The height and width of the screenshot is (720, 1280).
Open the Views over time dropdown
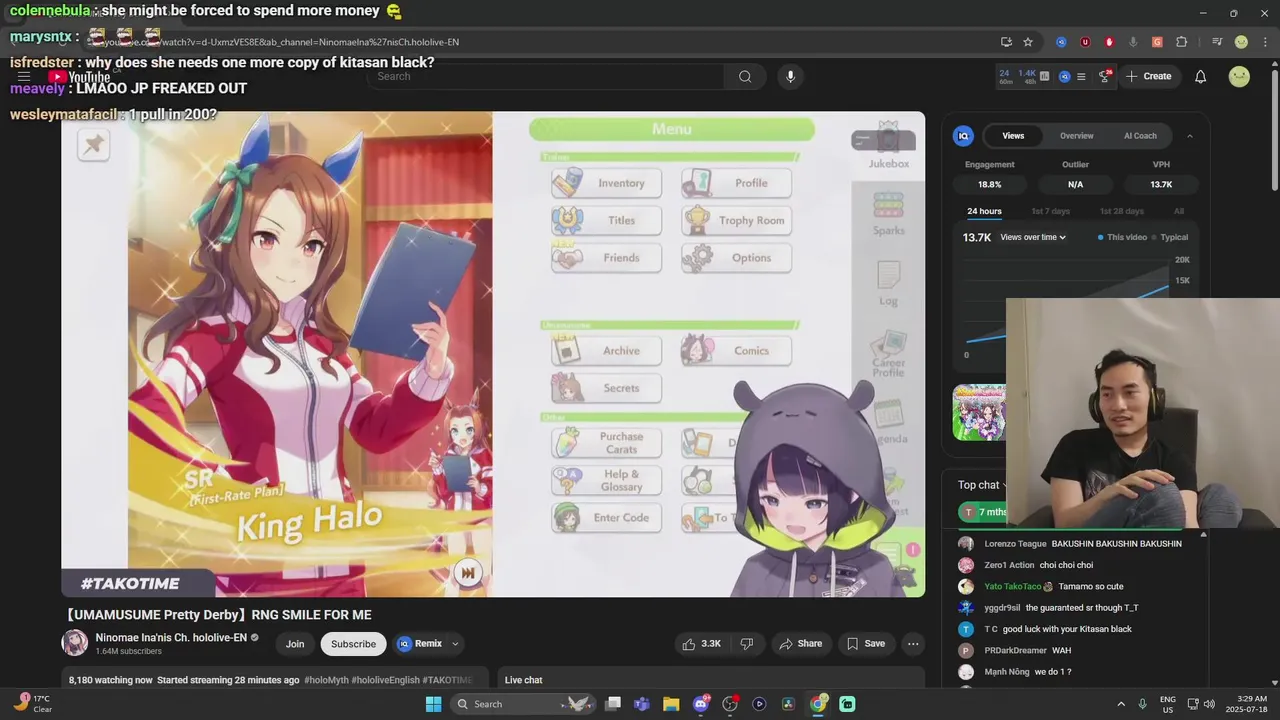click(1033, 237)
